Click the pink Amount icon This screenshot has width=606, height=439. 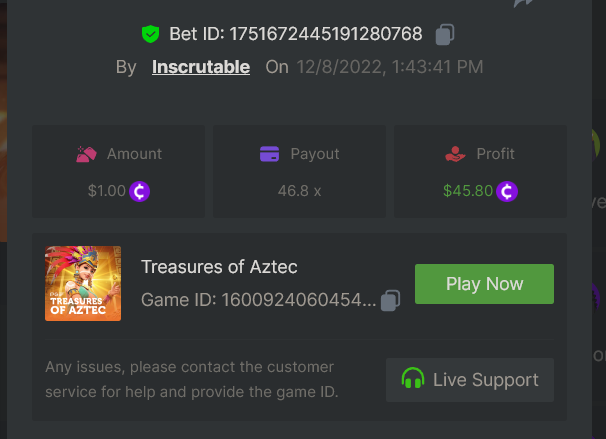point(87,154)
